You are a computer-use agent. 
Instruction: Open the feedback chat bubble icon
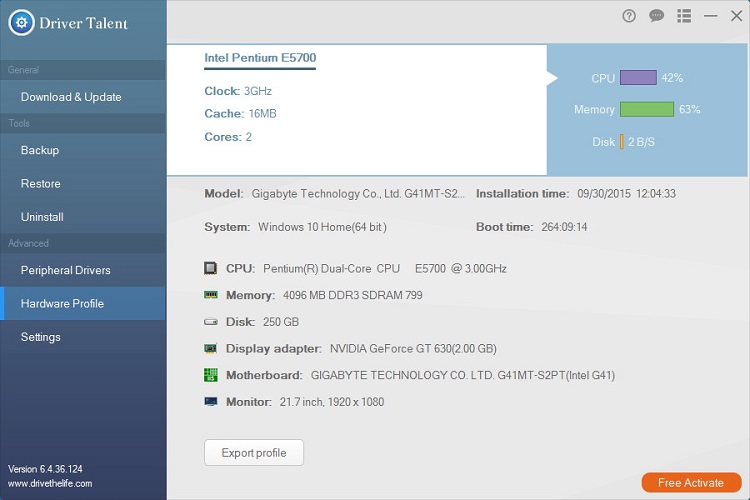[x=656, y=16]
